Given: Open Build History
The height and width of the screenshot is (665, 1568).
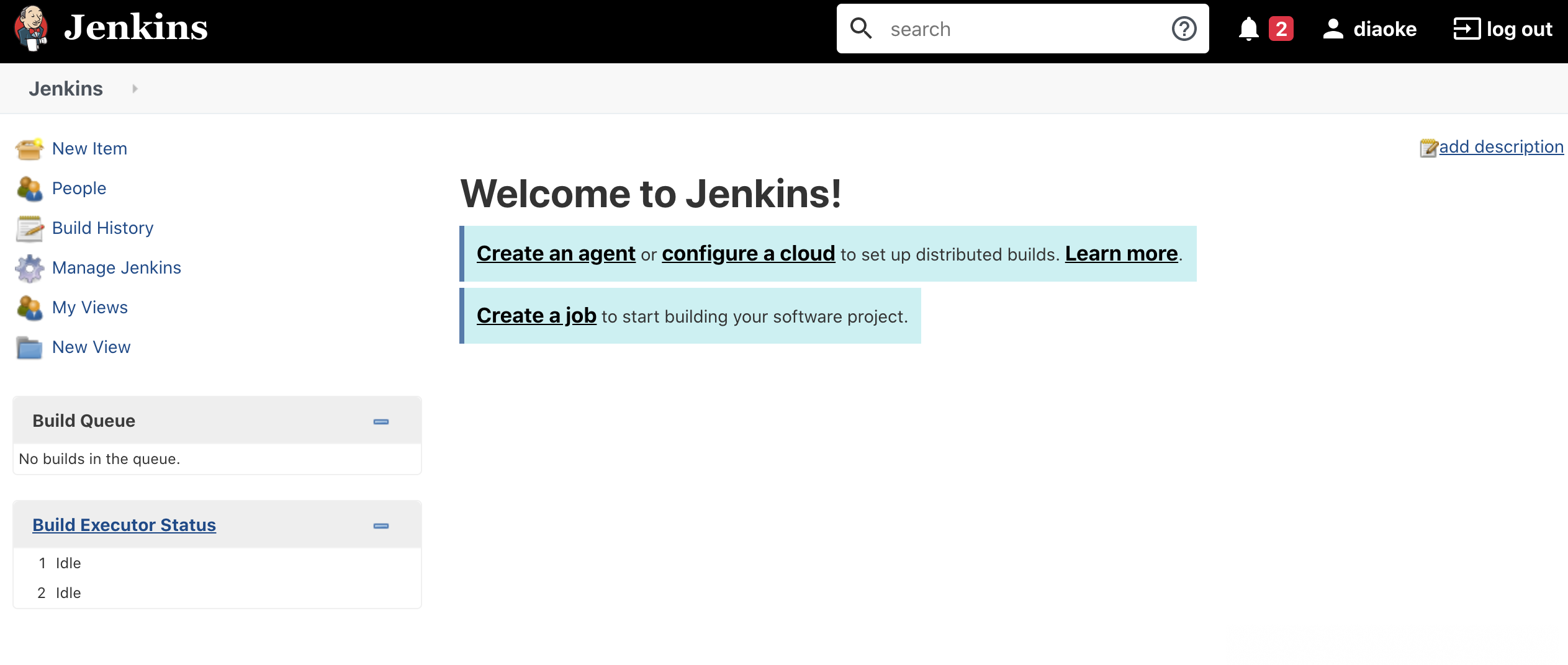Looking at the screenshot, I should point(102,228).
